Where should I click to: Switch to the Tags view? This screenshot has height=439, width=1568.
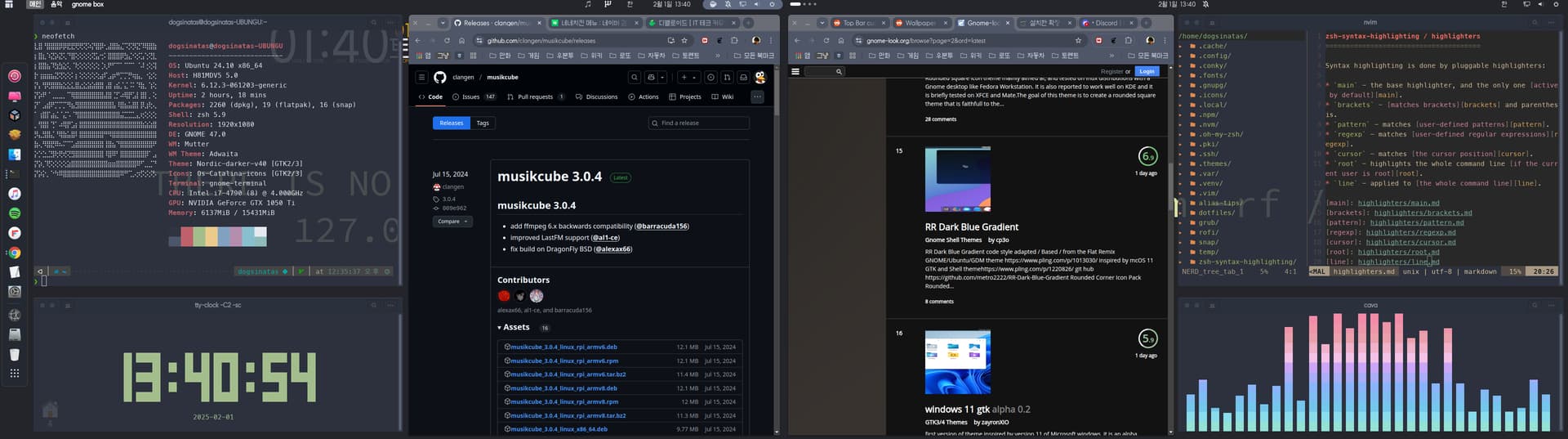tap(483, 123)
